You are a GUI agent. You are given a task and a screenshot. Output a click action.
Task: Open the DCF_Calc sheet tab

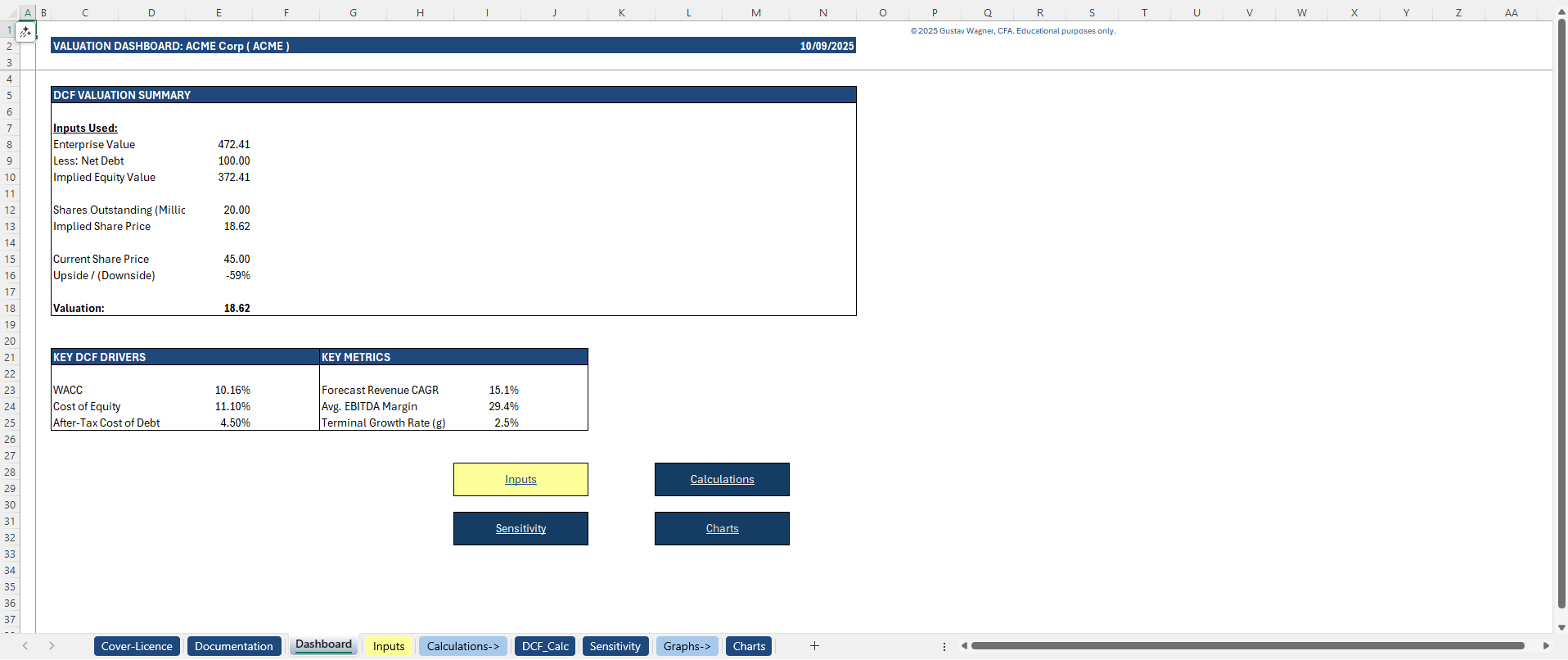point(545,646)
